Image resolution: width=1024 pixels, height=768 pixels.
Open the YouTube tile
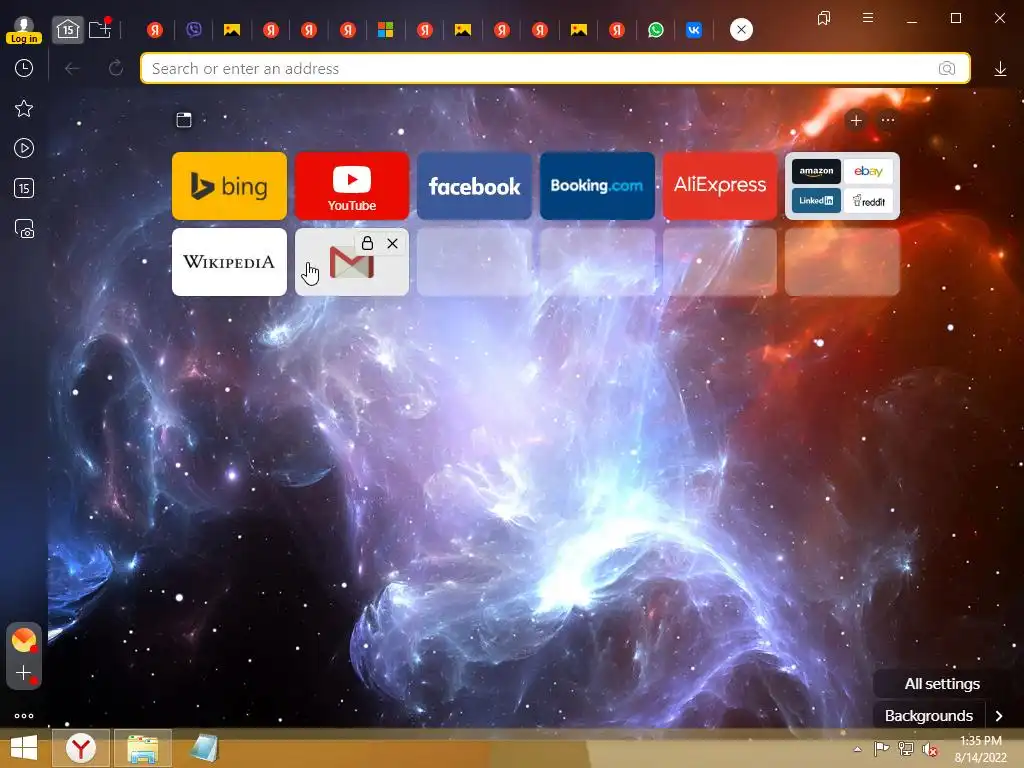click(352, 186)
